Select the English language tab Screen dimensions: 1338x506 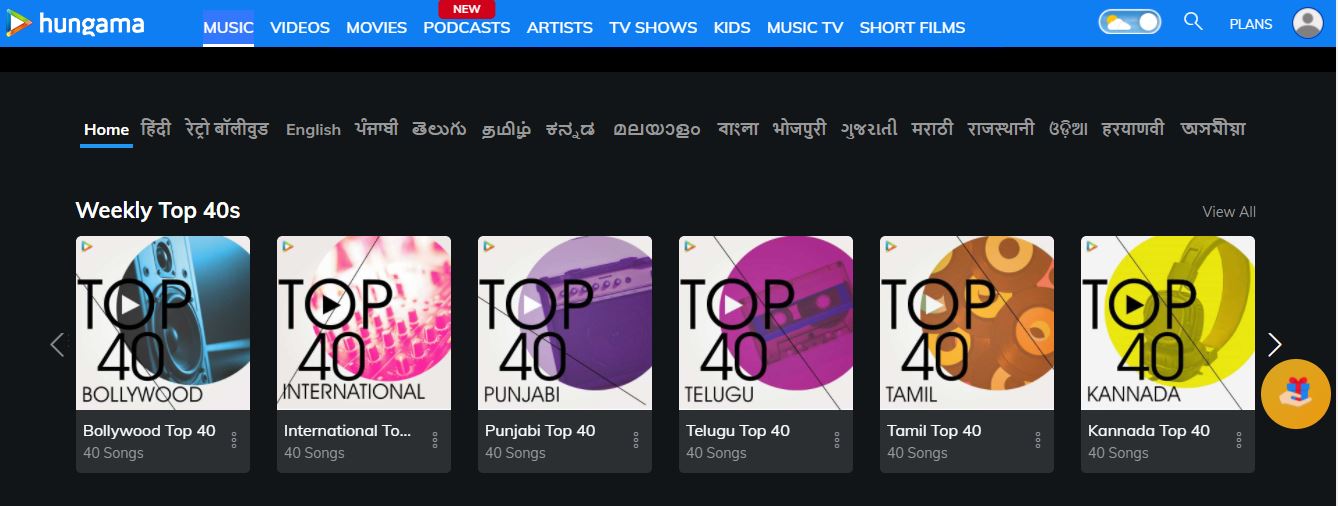(313, 130)
